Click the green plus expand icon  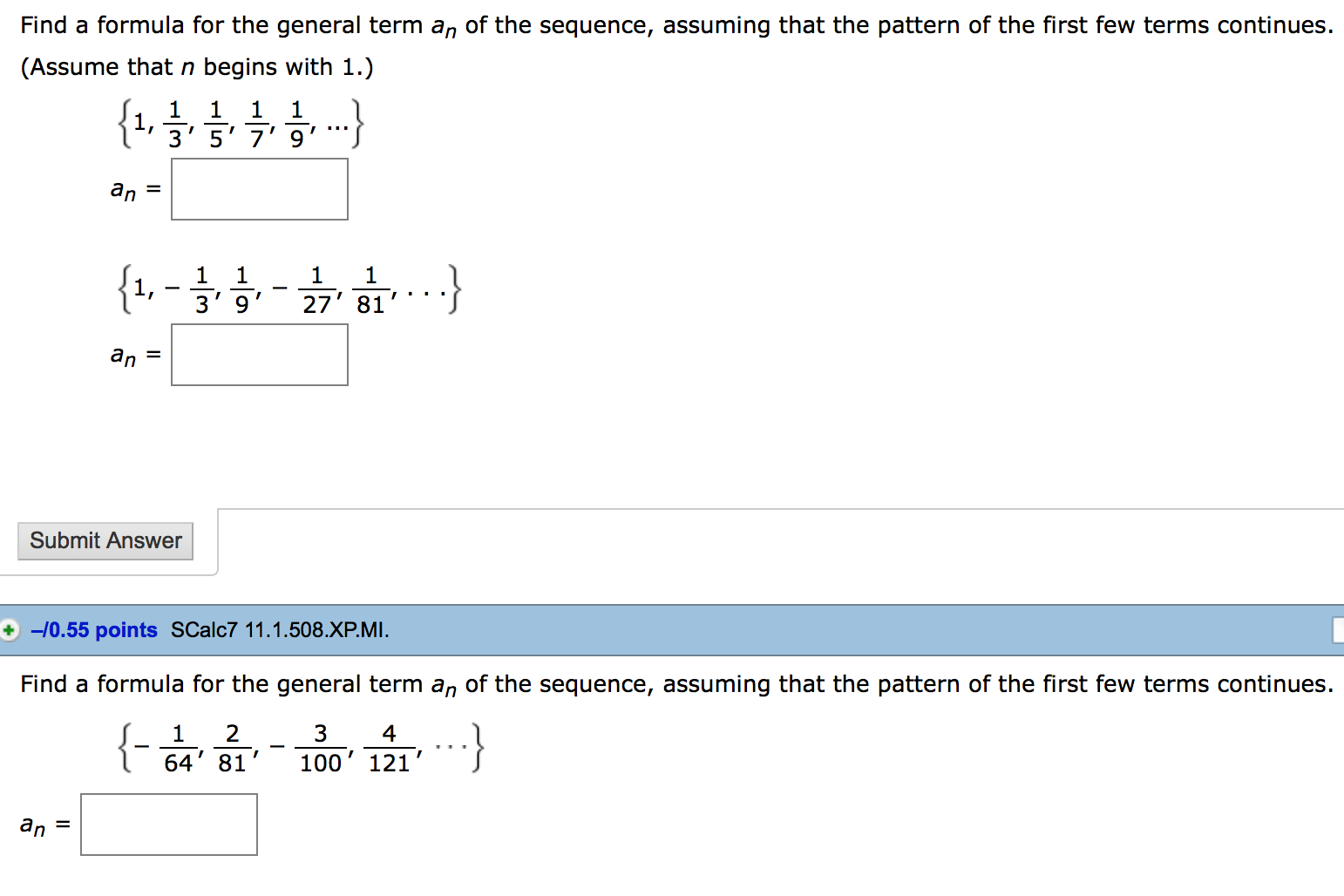click(9, 629)
